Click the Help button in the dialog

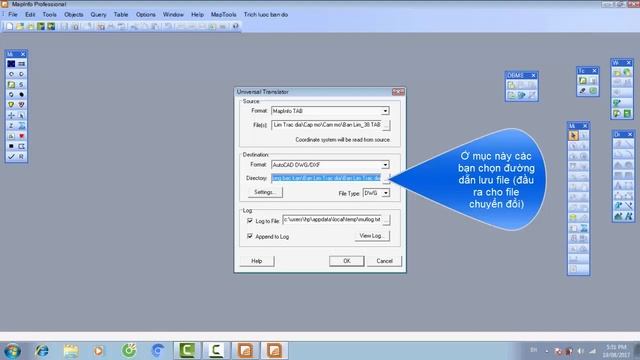[x=257, y=261]
